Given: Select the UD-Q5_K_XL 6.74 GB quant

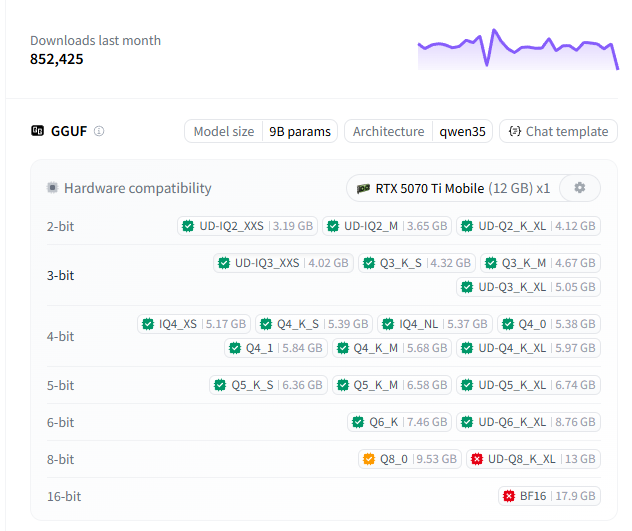Looking at the screenshot, I should [528, 385].
